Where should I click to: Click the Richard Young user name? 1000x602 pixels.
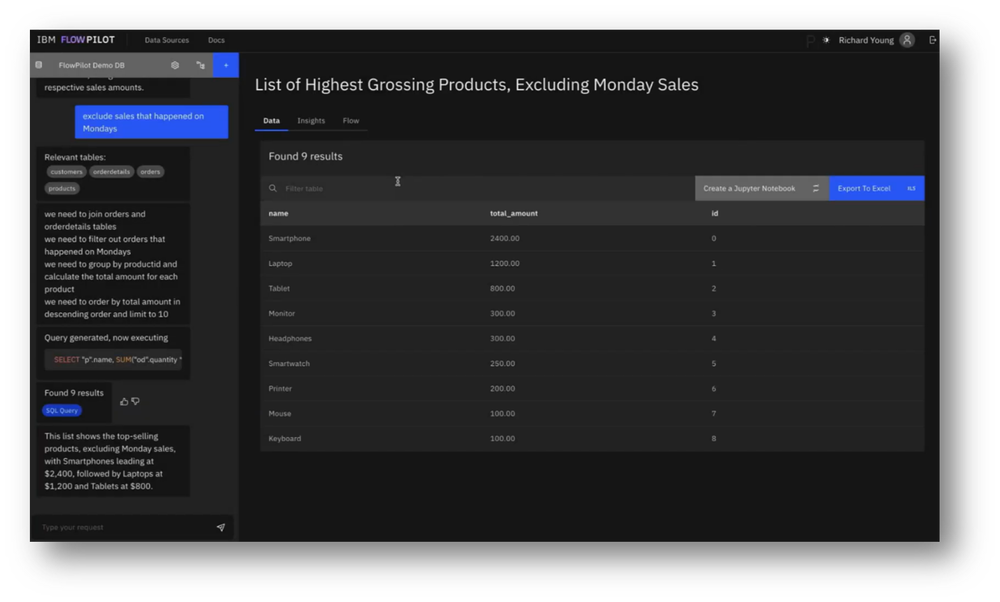click(865, 40)
